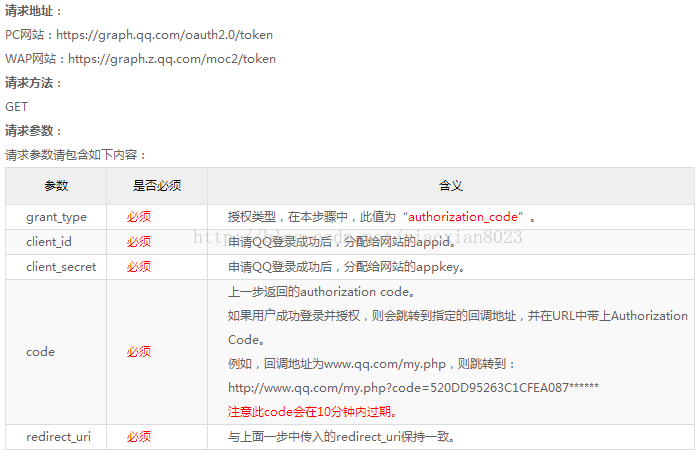Click the description mentioning appid

point(342,242)
